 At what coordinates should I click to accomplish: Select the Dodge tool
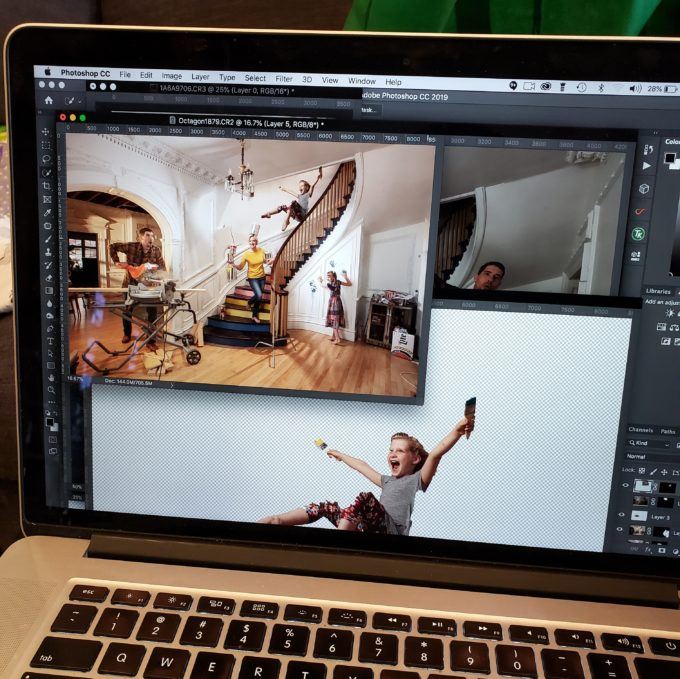pos(49,316)
